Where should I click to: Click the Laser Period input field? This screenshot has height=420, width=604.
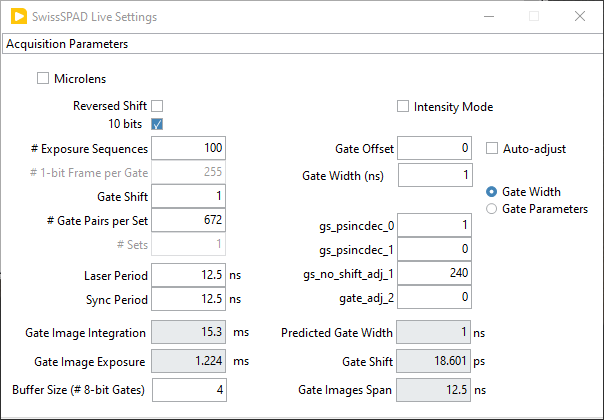[188, 275]
